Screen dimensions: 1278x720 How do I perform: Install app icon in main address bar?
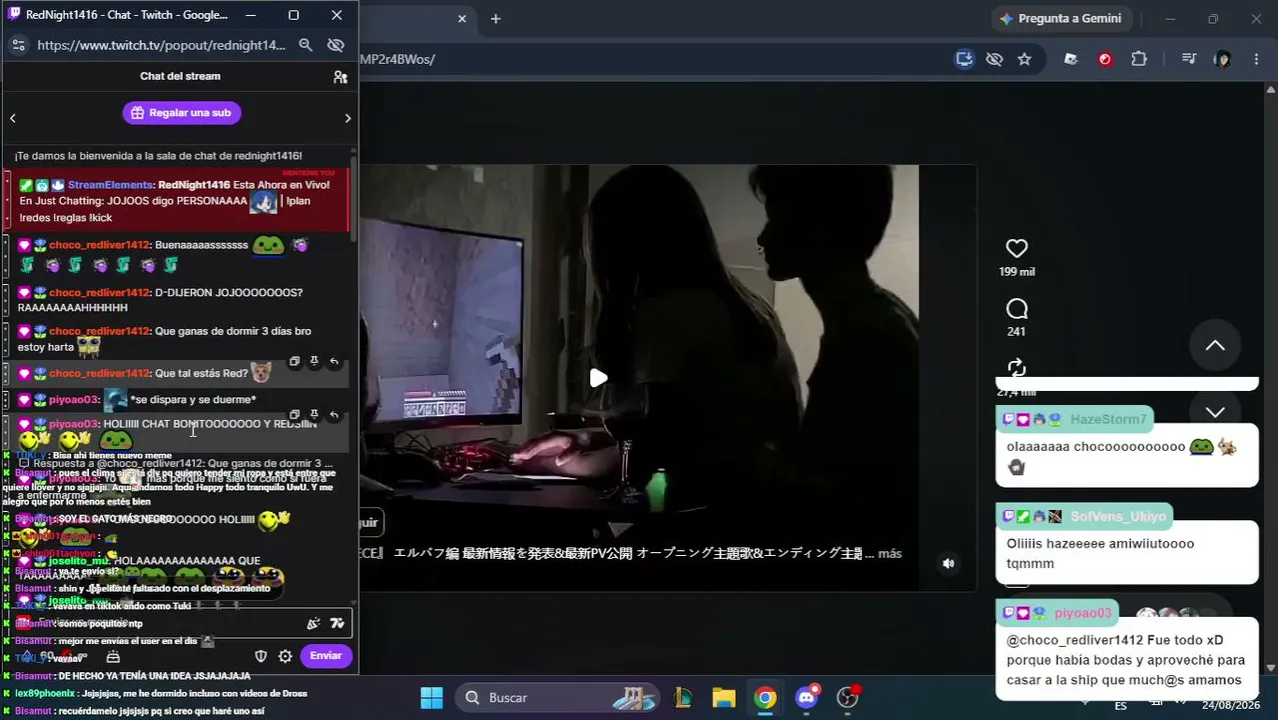coord(964,59)
